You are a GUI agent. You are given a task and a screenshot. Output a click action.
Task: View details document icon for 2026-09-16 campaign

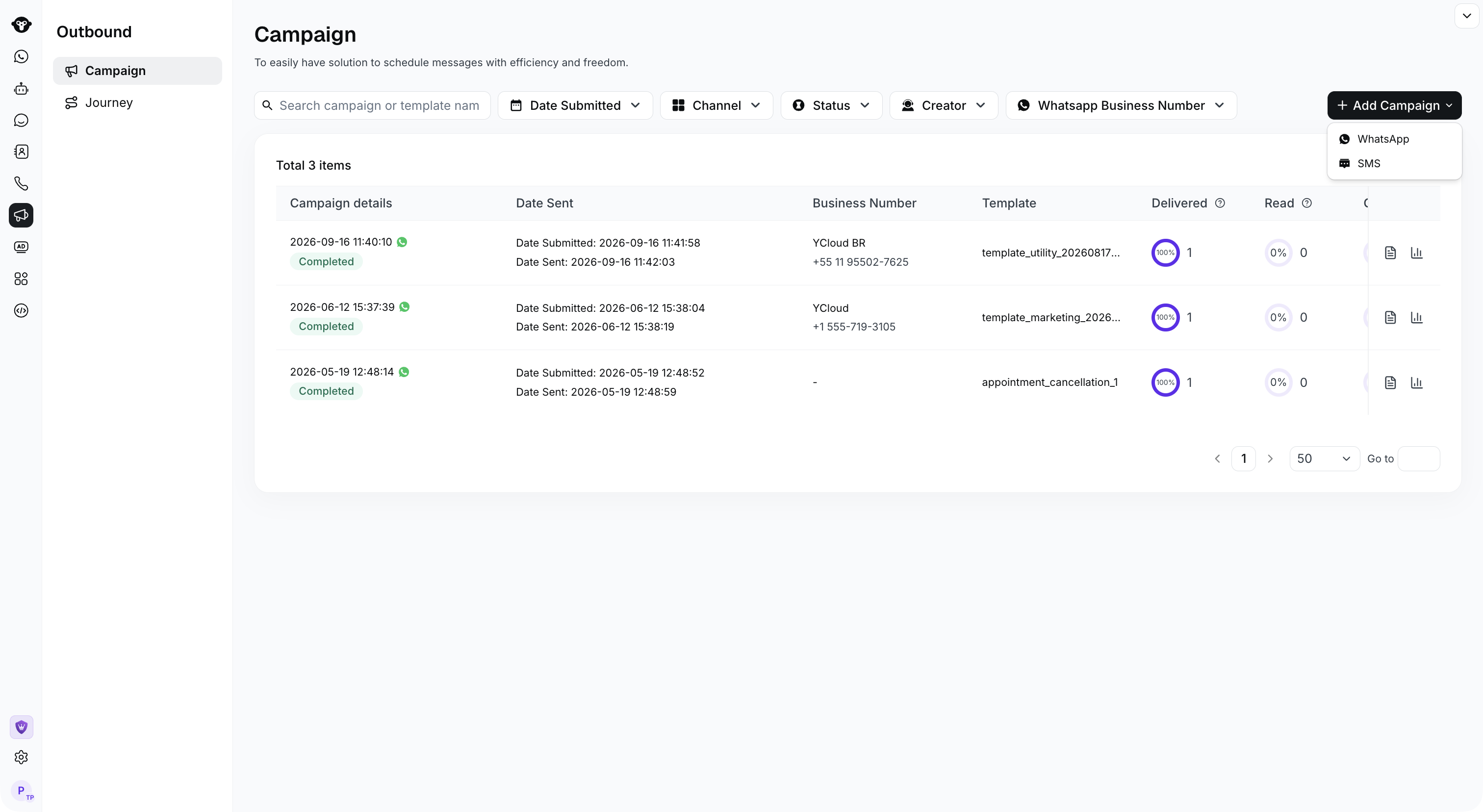coord(1390,253)
